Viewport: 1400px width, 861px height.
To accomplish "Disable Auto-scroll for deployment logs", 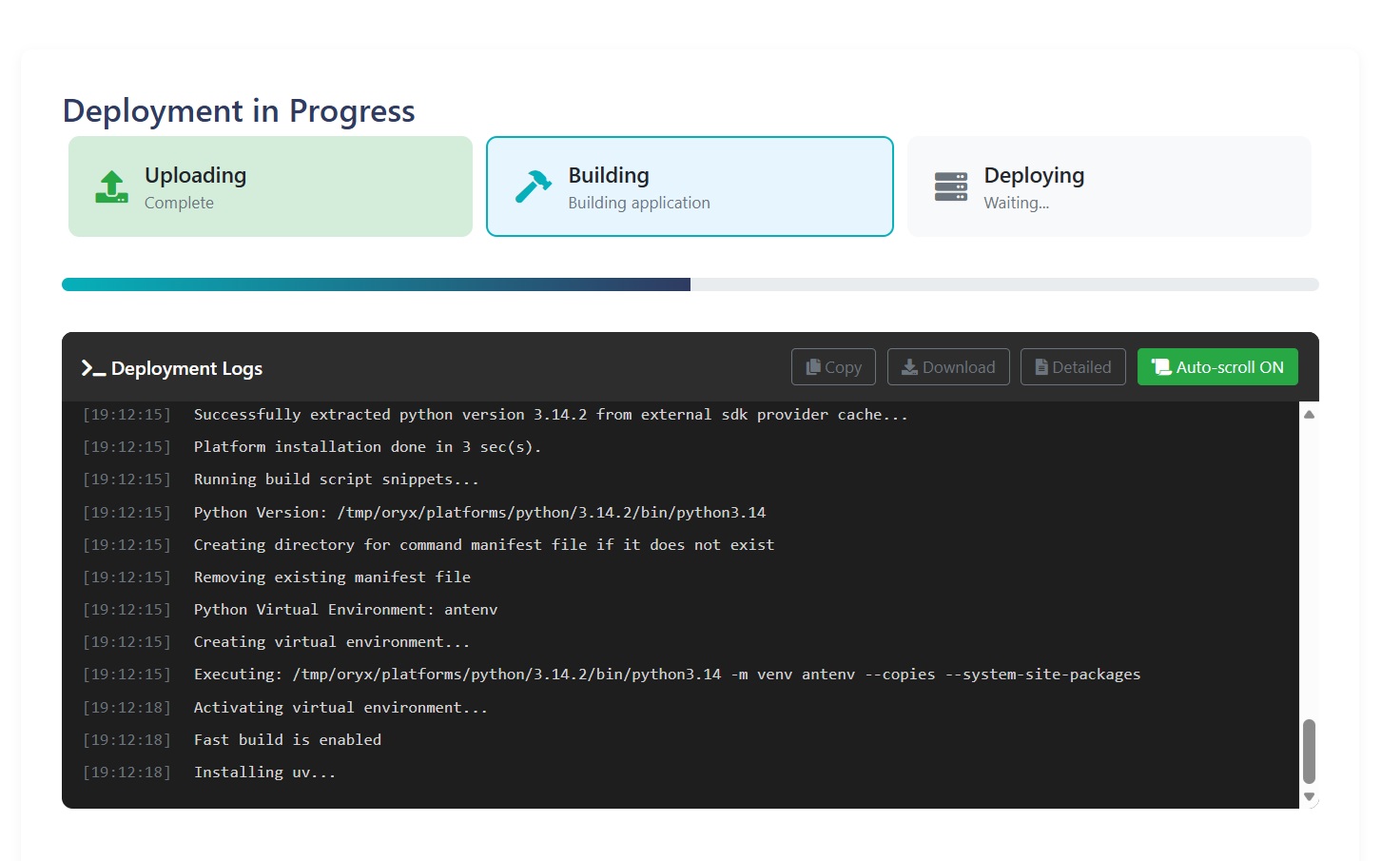I will tap(1217, 366).
